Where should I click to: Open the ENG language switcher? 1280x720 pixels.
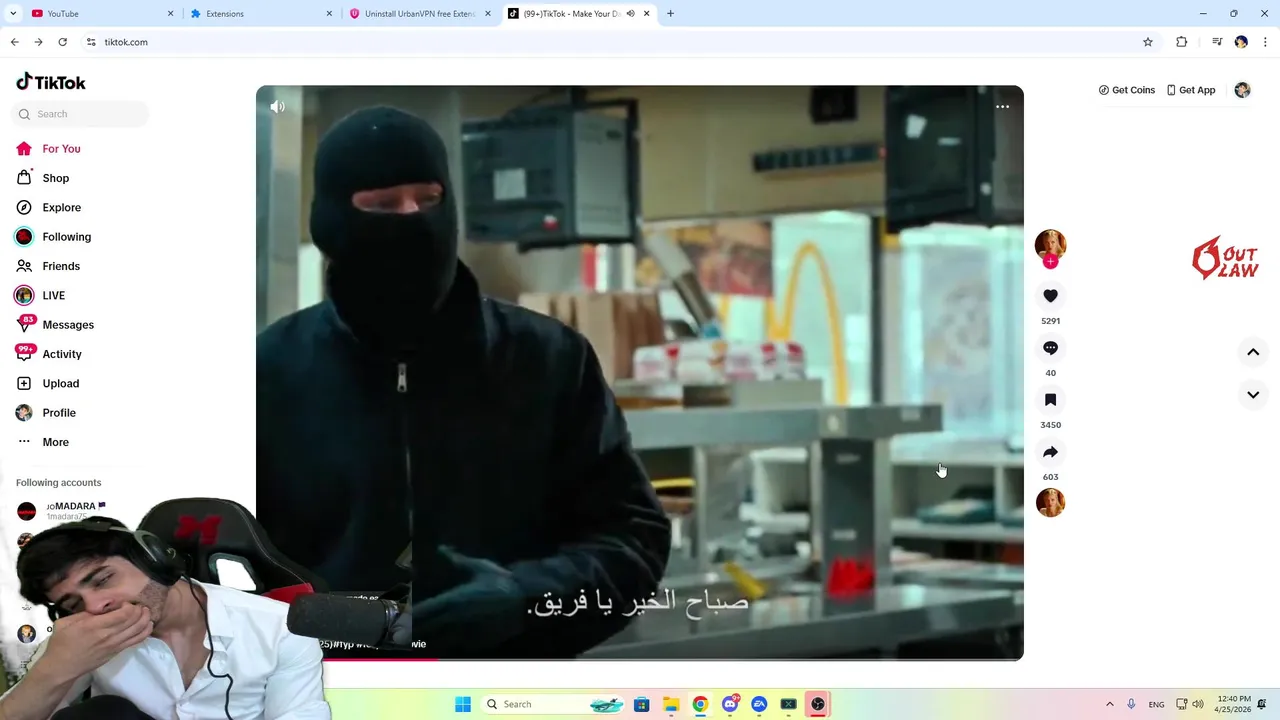(1156, 704)
